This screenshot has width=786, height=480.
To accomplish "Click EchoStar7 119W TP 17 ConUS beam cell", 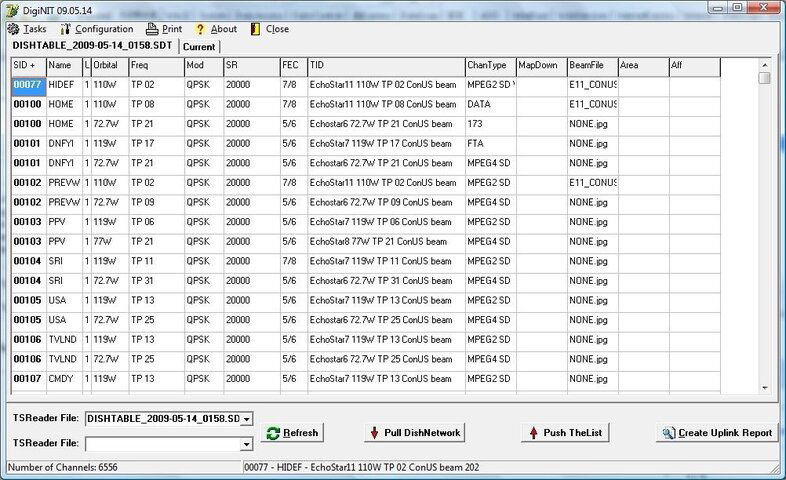I will coord(386,144).
